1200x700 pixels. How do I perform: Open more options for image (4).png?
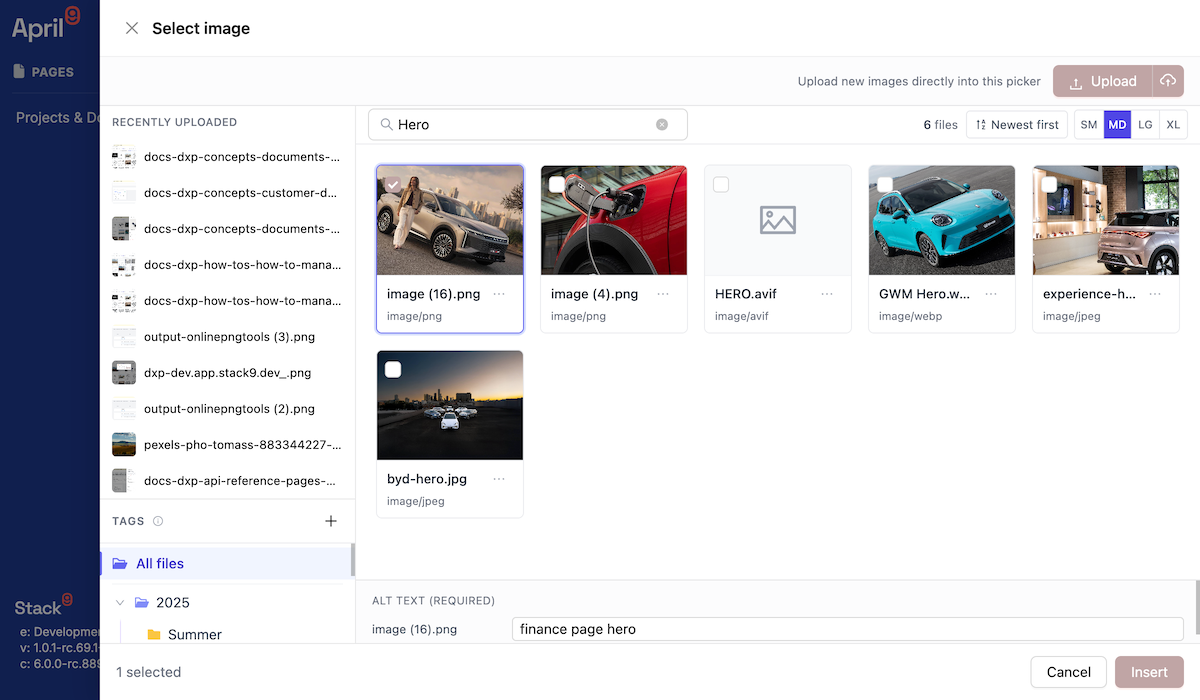(x=663, y=294)
